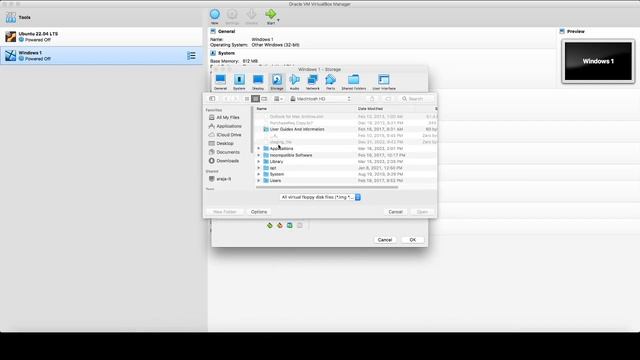The height and width of the screenshot is (360, 640).
Task: Click the Discard toolbar icon
Action: (251, 16)
